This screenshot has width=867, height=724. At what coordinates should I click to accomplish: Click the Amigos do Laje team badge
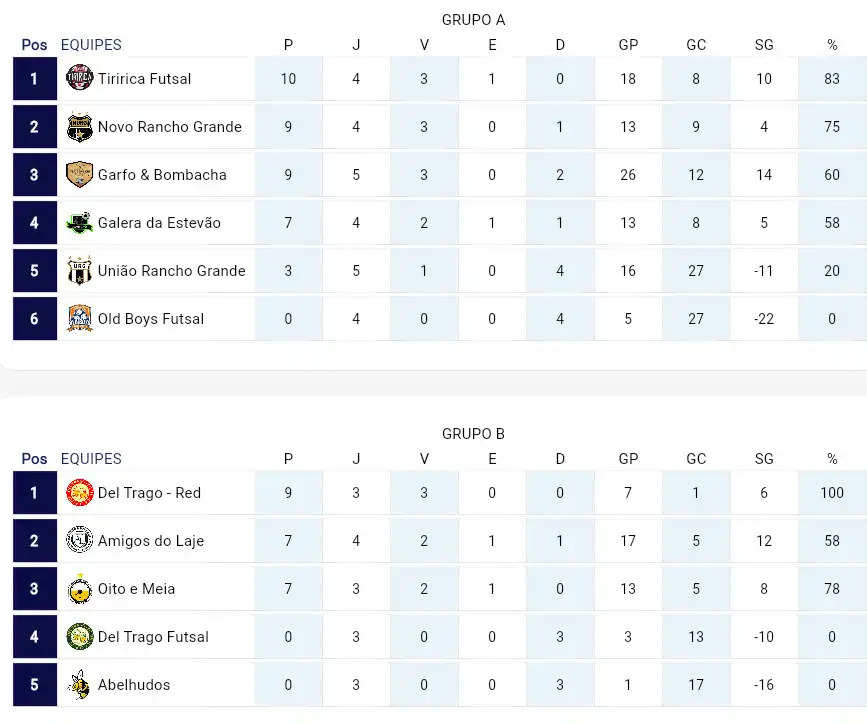click(x=79, y=540)
